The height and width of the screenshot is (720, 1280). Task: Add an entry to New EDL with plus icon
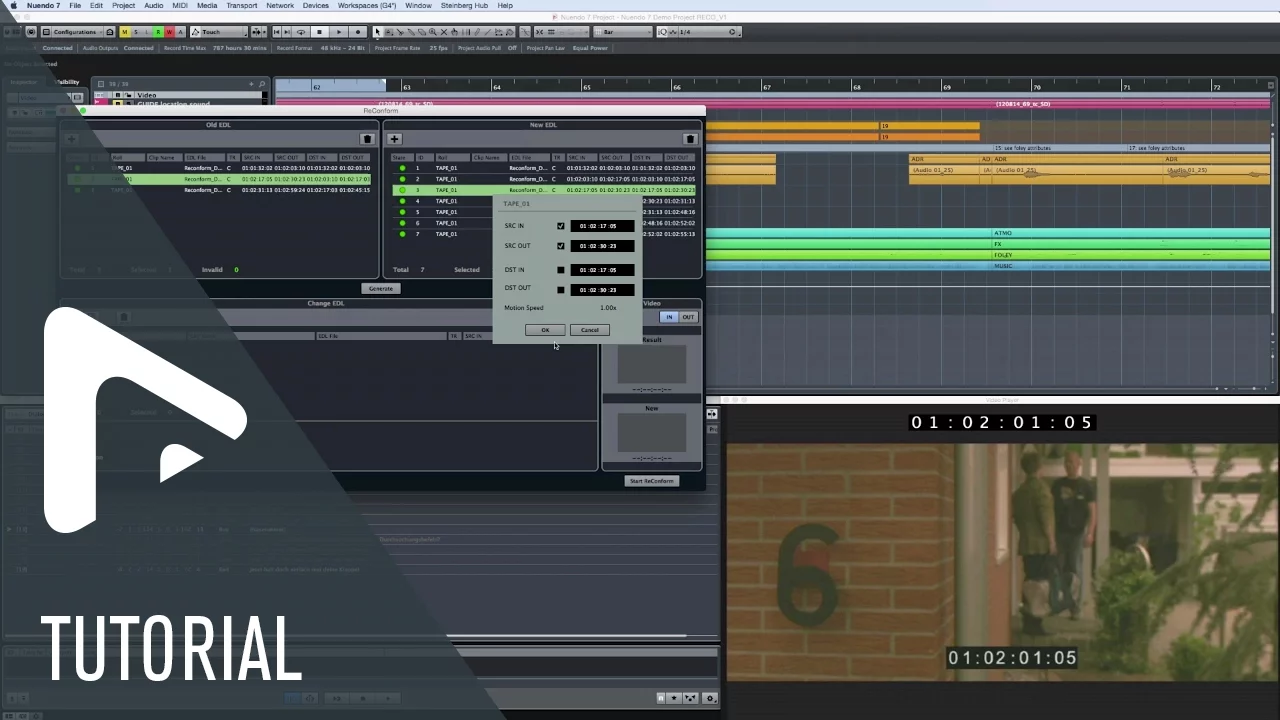tap(394, 139)
